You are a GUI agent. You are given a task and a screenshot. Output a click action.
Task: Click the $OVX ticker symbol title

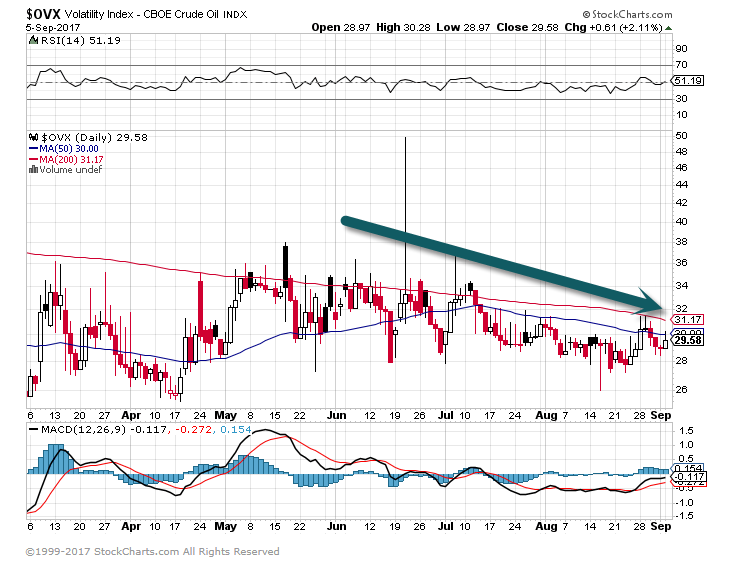pos(43,14)
